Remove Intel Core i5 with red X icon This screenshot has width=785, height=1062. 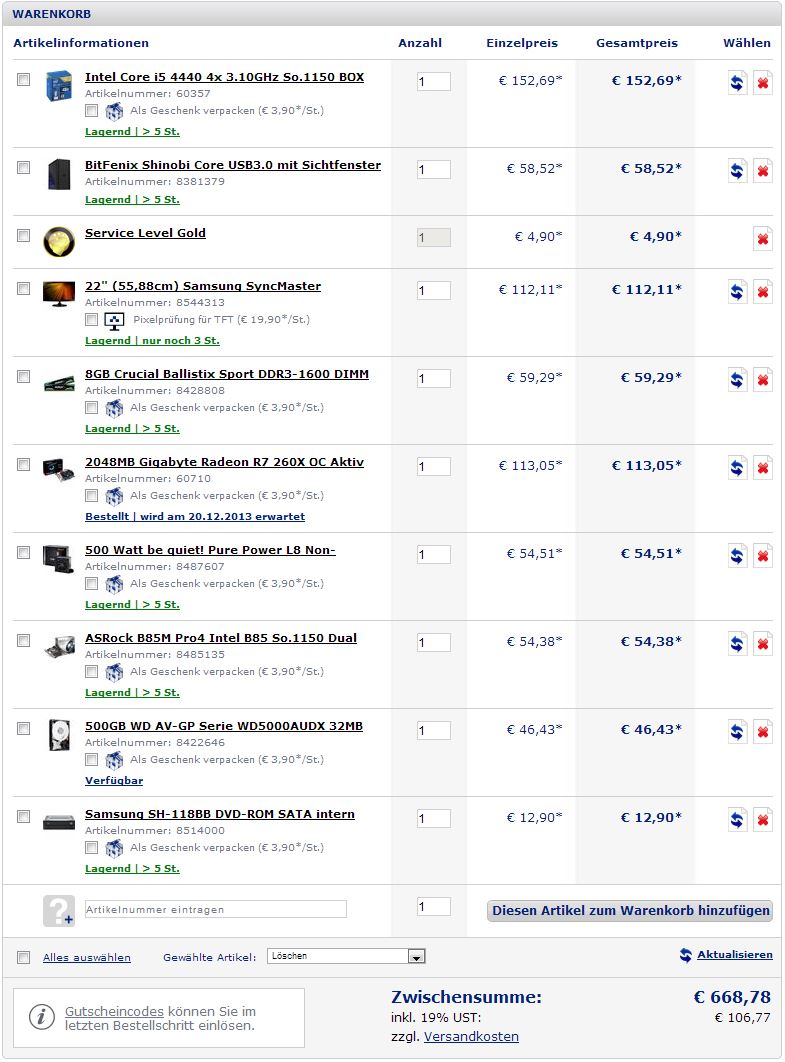click(x=763, y=83)
